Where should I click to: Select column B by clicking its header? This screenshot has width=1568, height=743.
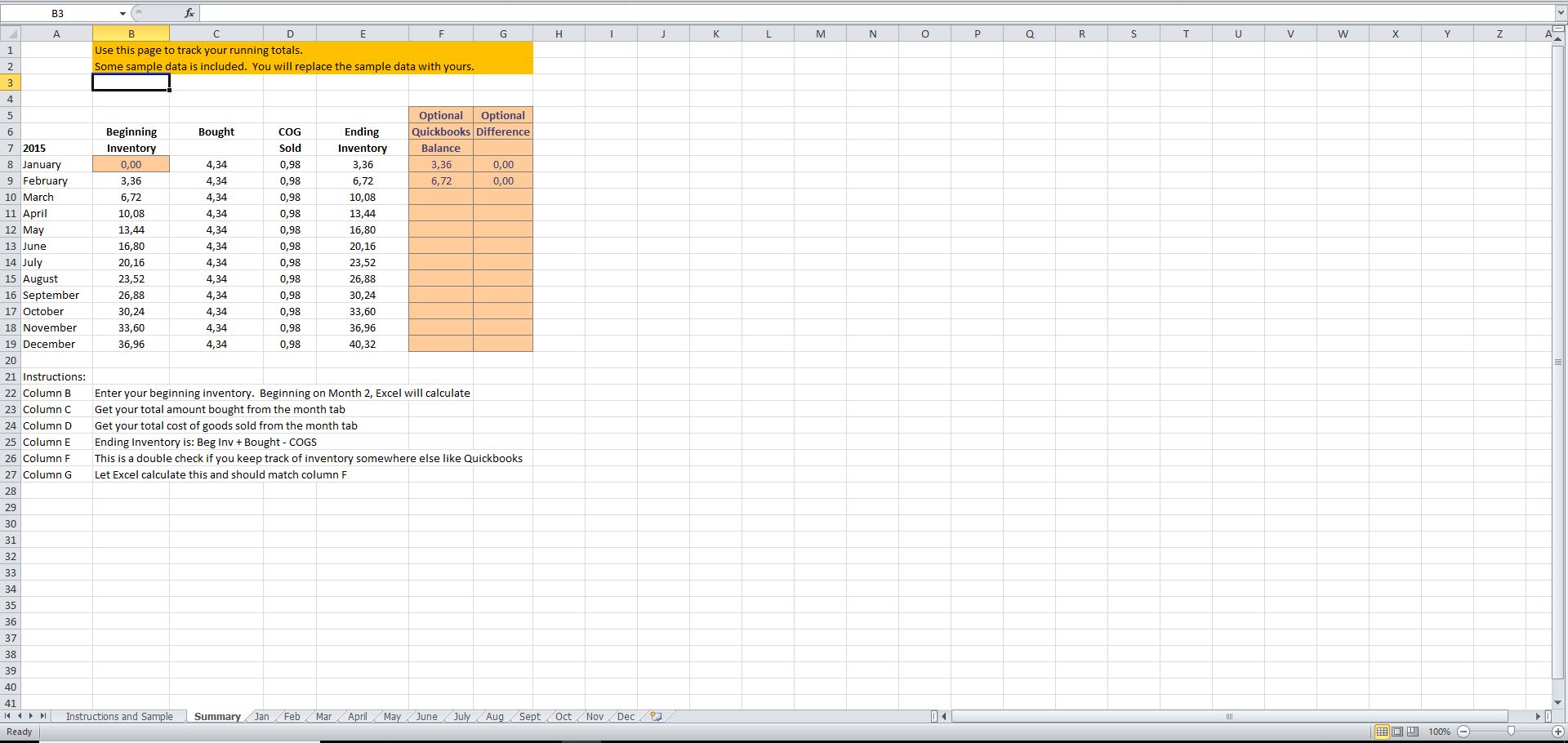tap(131, 33)
